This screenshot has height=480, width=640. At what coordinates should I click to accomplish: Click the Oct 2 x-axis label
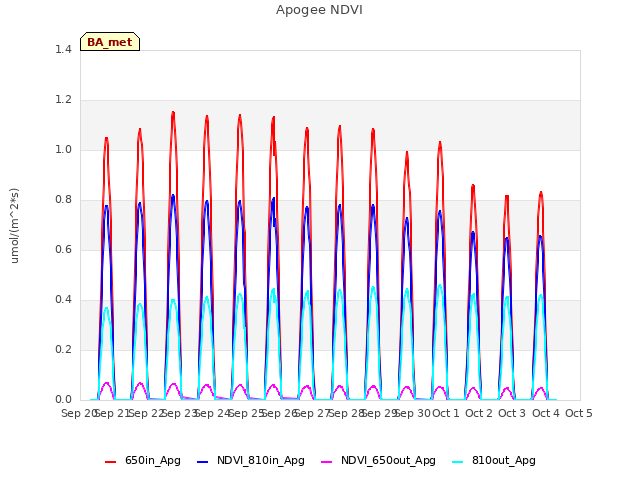(x=479, y=413)
